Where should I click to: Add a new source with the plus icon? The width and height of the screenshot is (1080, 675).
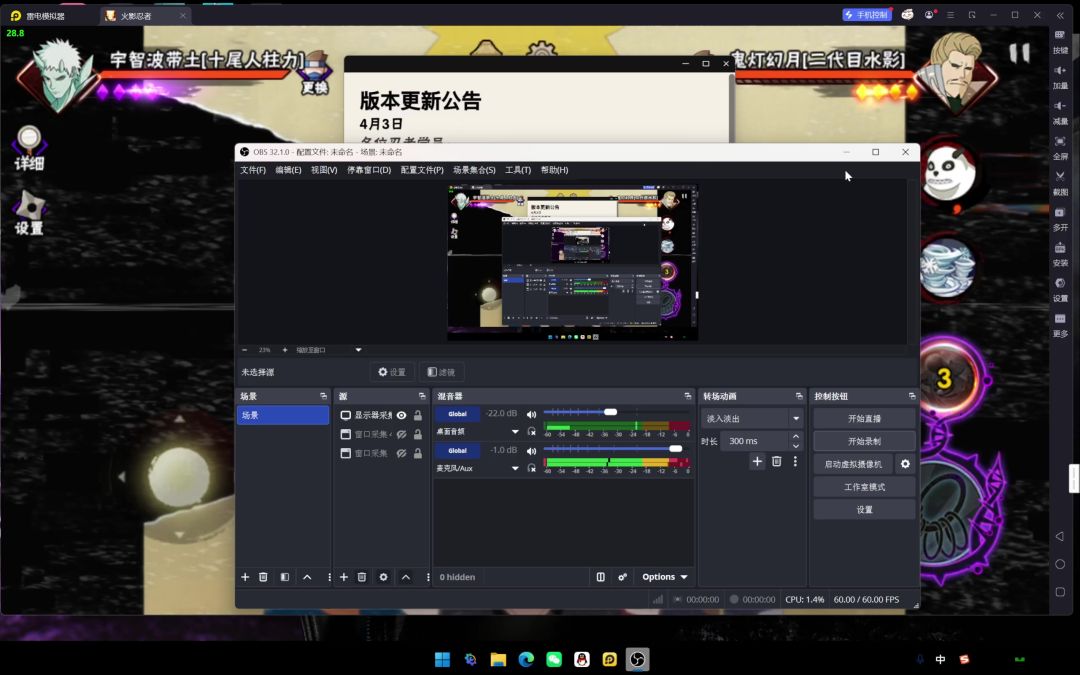pyautogui.click(x=344, y=577)
